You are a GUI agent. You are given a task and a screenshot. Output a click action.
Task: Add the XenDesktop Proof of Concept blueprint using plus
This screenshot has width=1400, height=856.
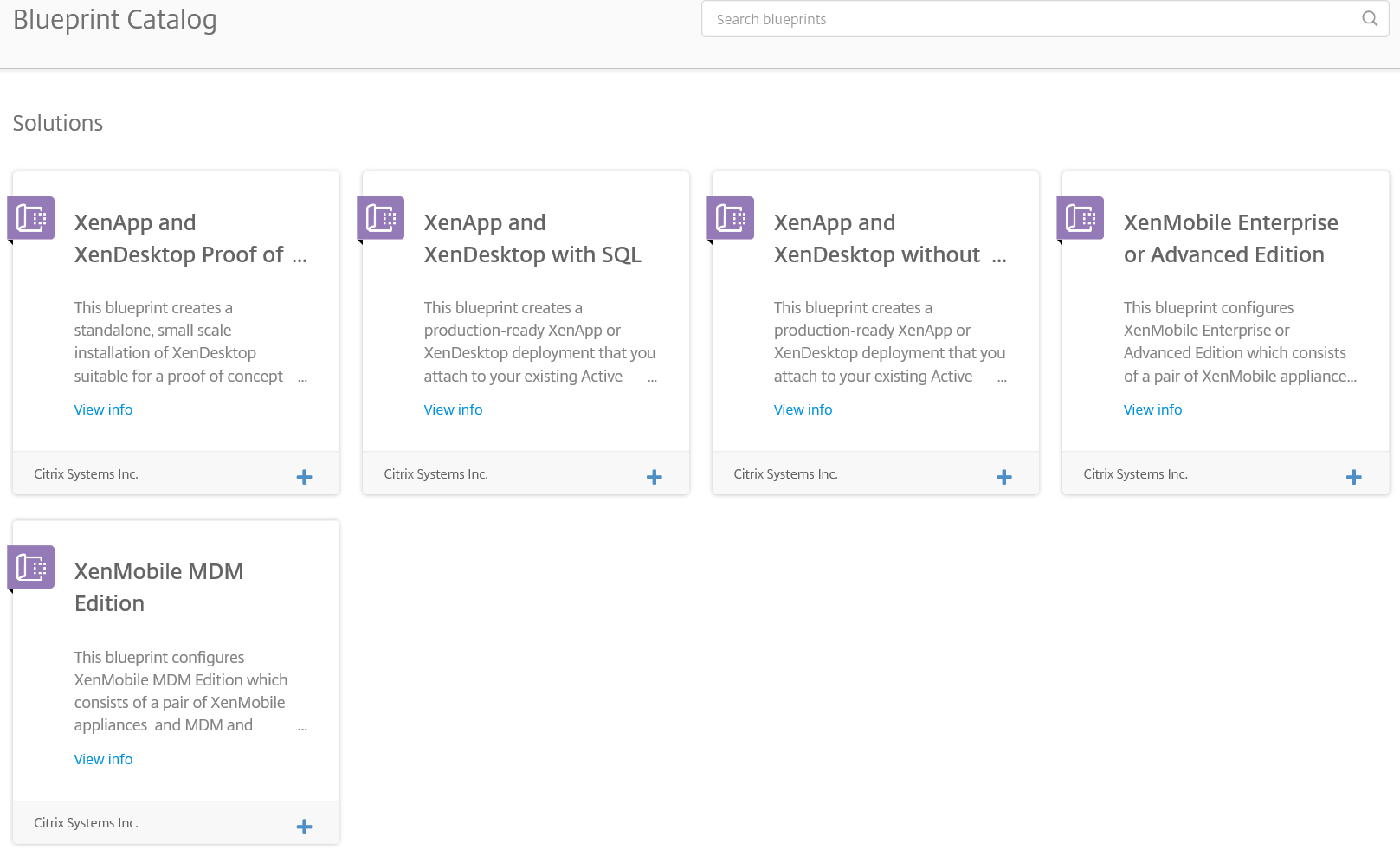pos(304,477)
